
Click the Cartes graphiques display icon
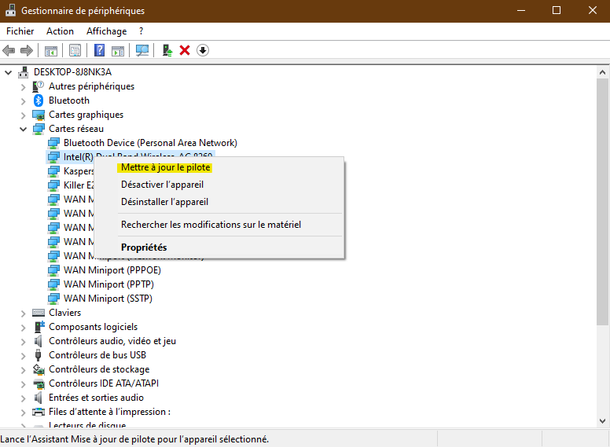[x=38, y=115]
